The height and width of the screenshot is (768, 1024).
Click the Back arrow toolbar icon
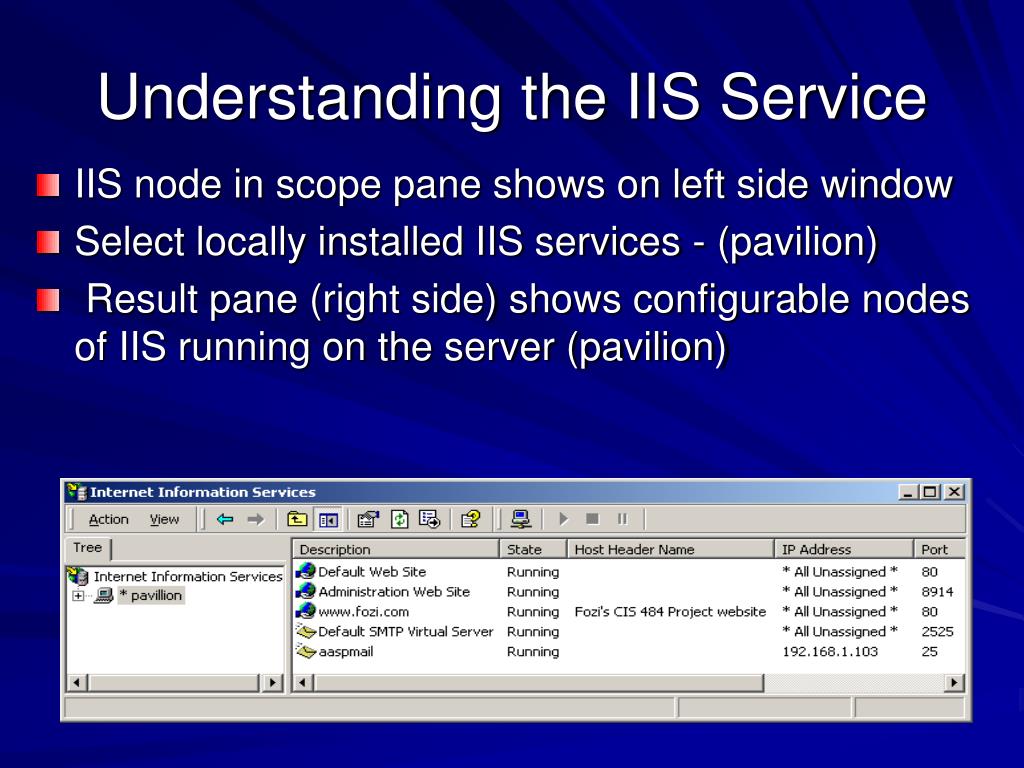click(225, 519)
